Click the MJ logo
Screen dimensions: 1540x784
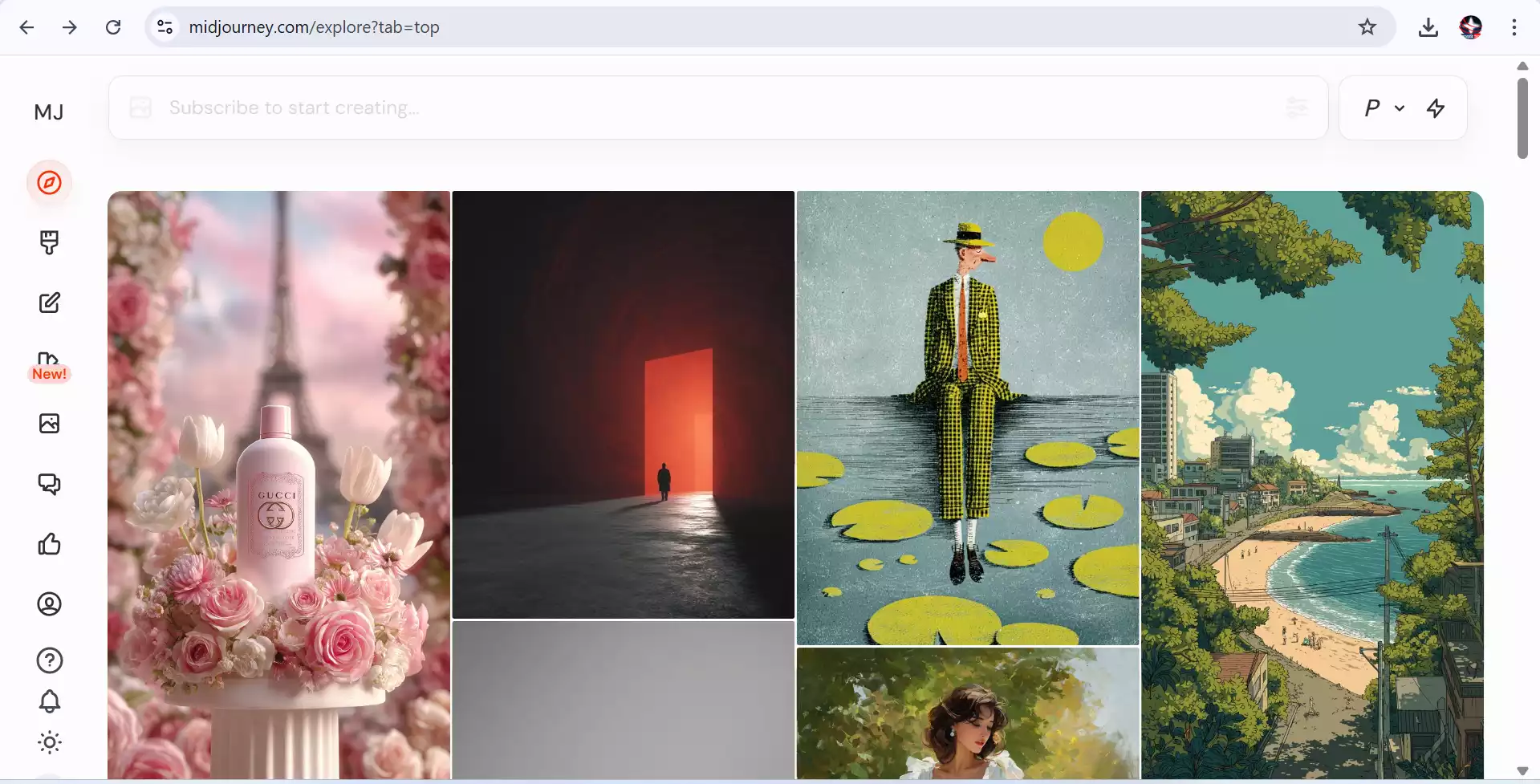(x=49, y=112)
